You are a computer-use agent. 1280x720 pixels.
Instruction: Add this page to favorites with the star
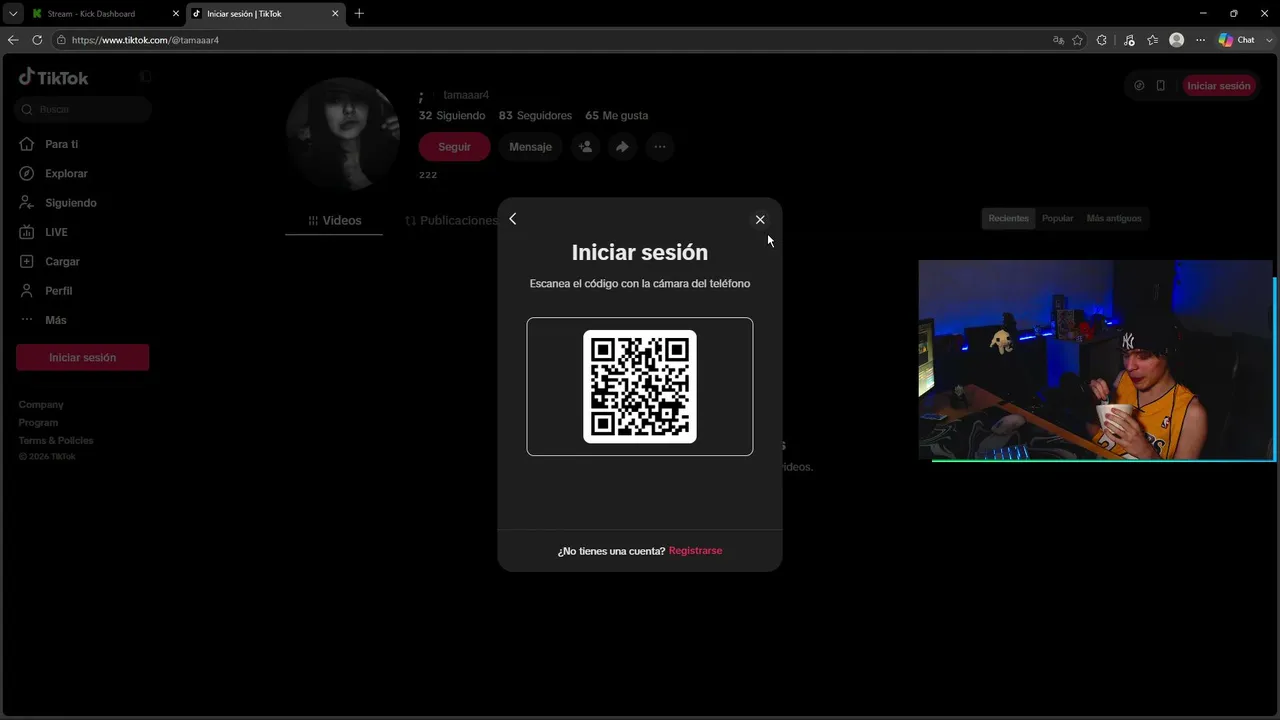pyautogui.click(x=1077, y=40)
